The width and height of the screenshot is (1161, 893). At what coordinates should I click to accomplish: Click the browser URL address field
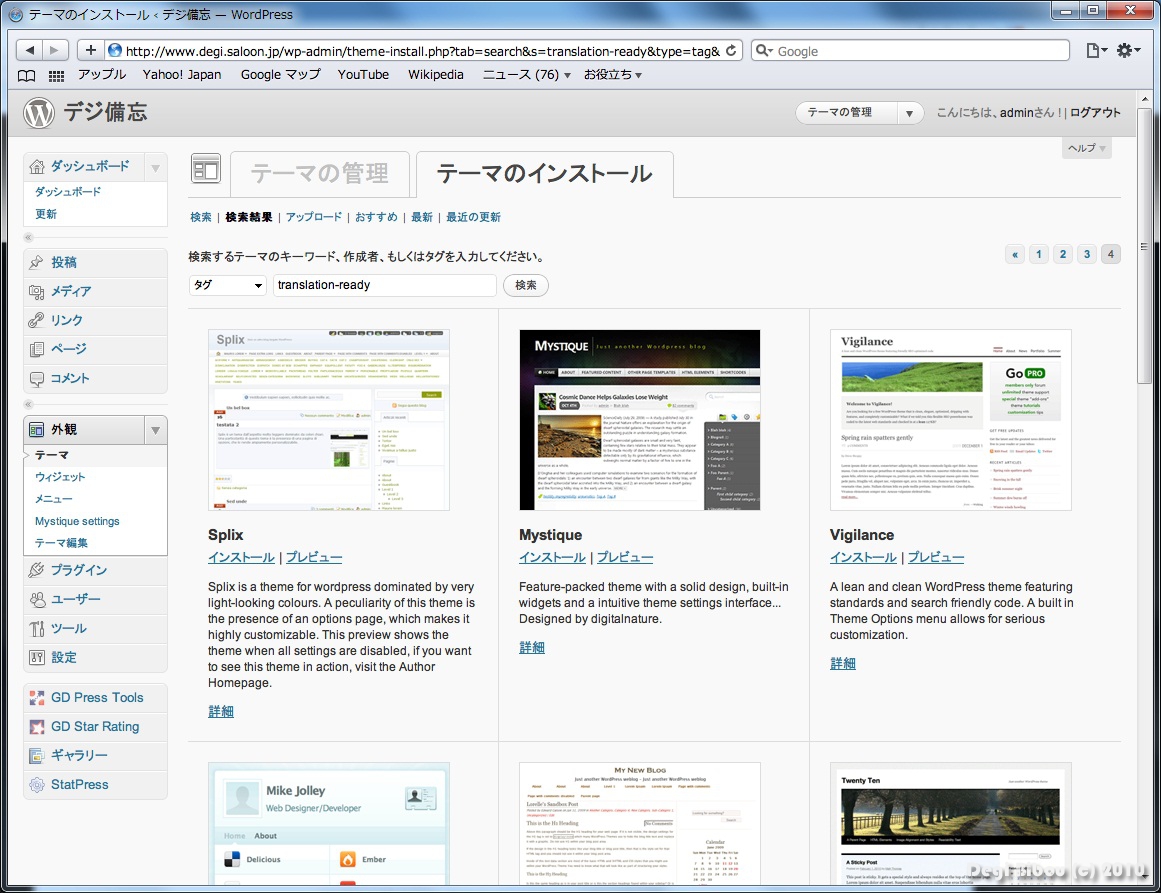[x=424, y=50]
